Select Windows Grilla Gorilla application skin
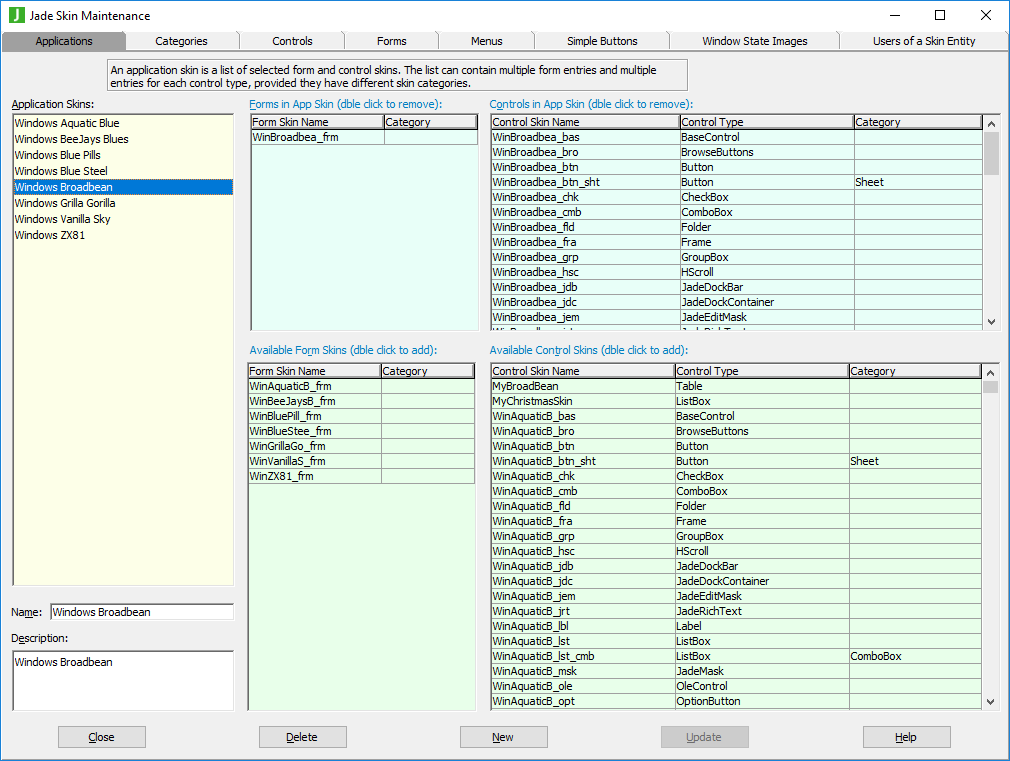The width and height of the screenshot is (1010, 761). (65, 203)
